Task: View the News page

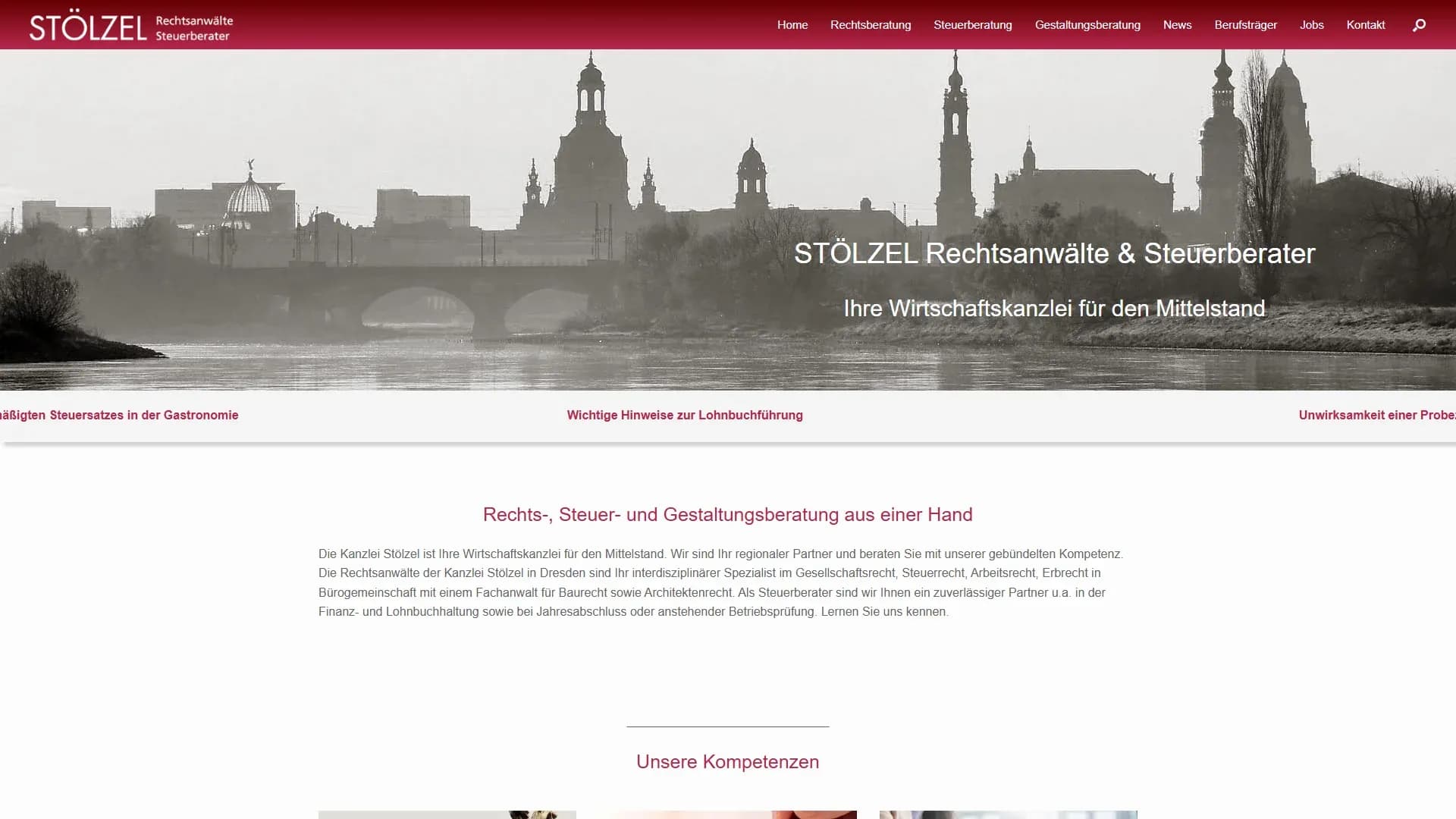Action: 1177,24
